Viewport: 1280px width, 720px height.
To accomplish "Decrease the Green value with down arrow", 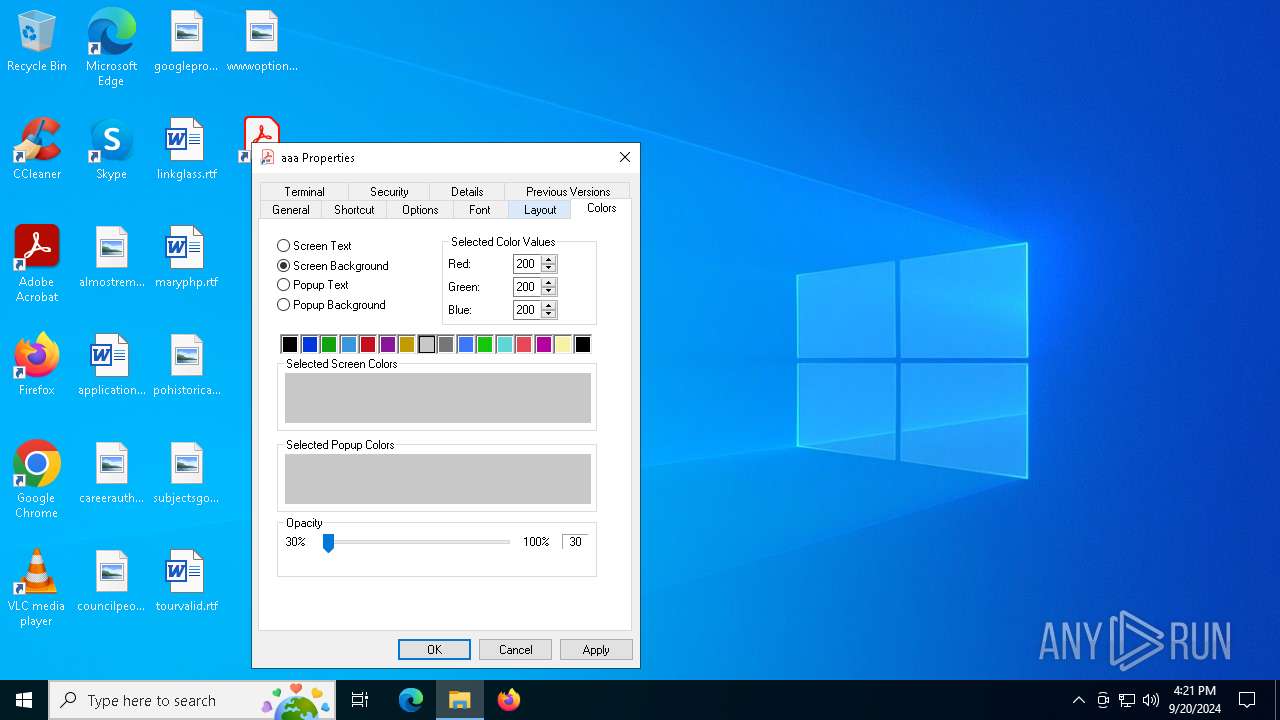I will pos(548,291).
